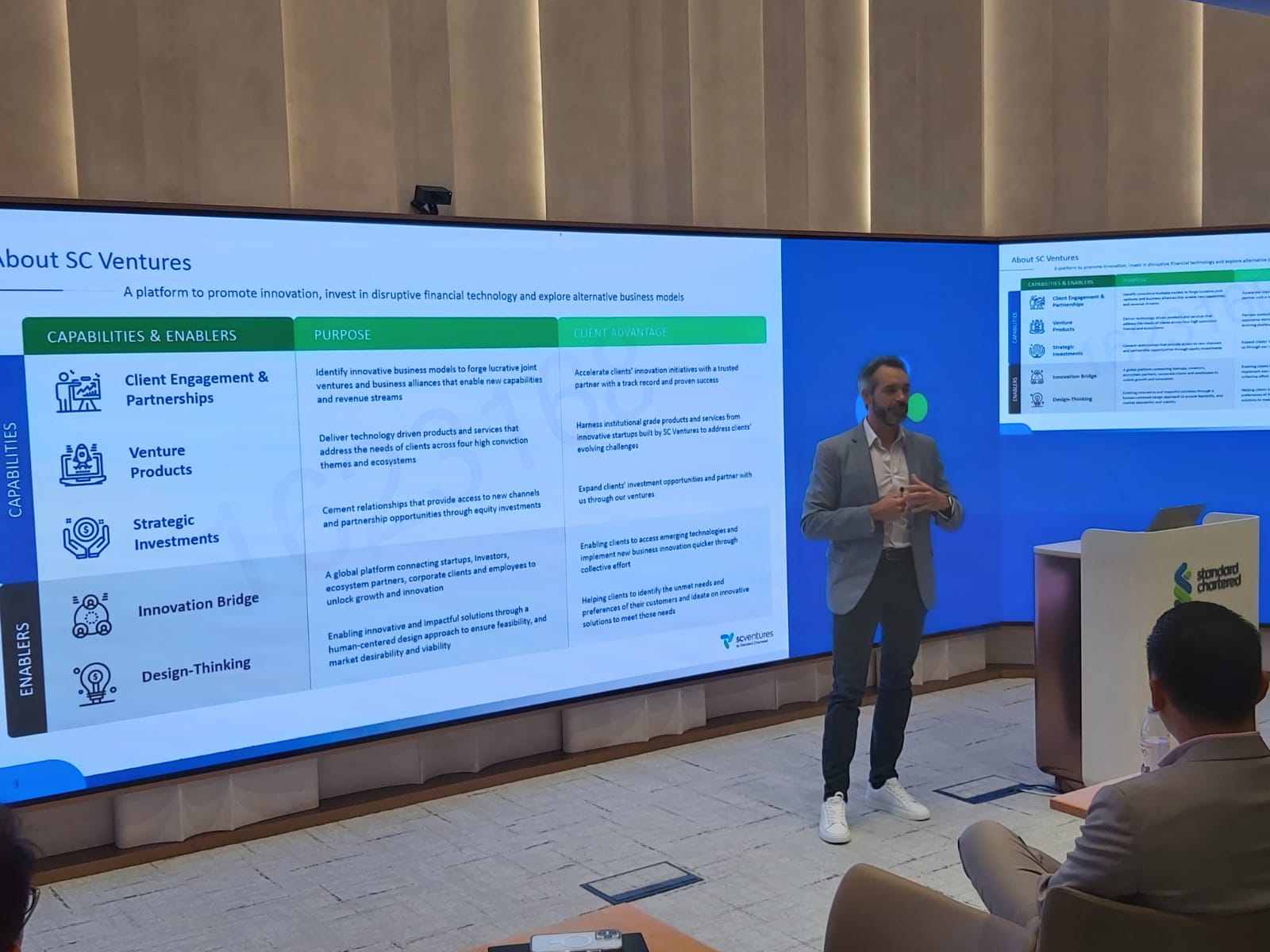1270x952 pixels.
Task: Click the 'About SC Ventures' title on the large slide
Action: 94,261
